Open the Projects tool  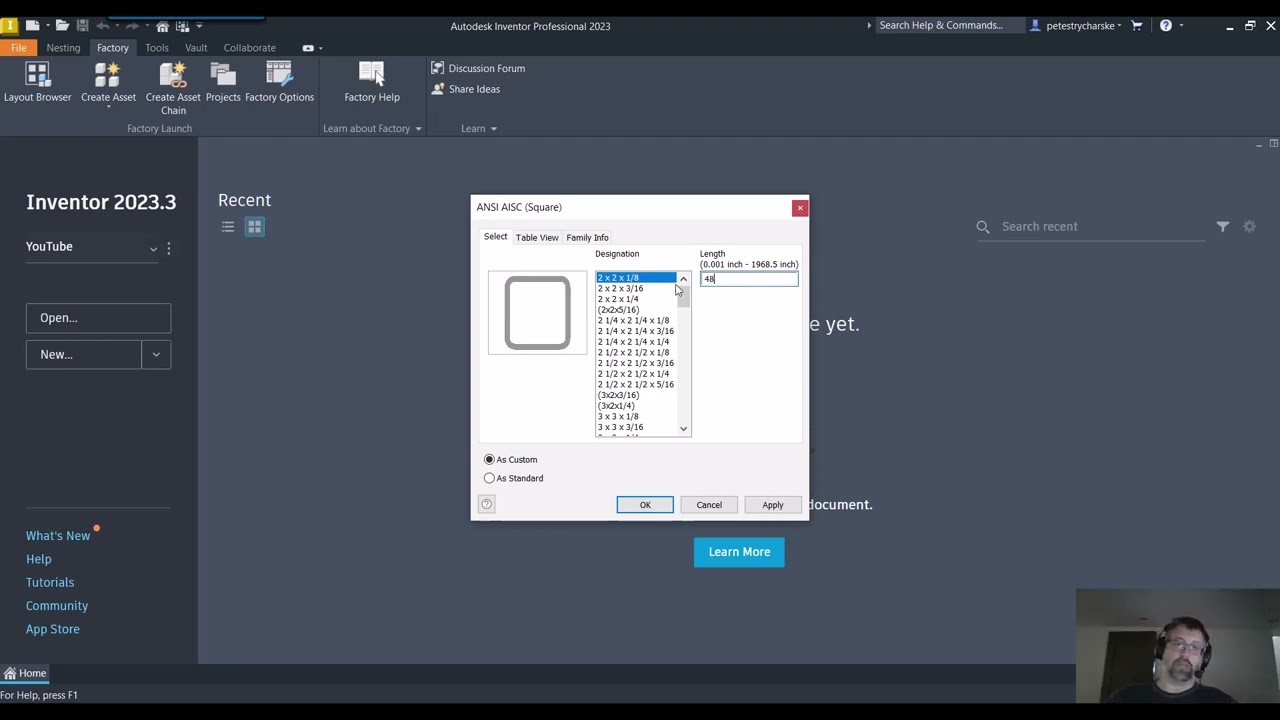223,83
